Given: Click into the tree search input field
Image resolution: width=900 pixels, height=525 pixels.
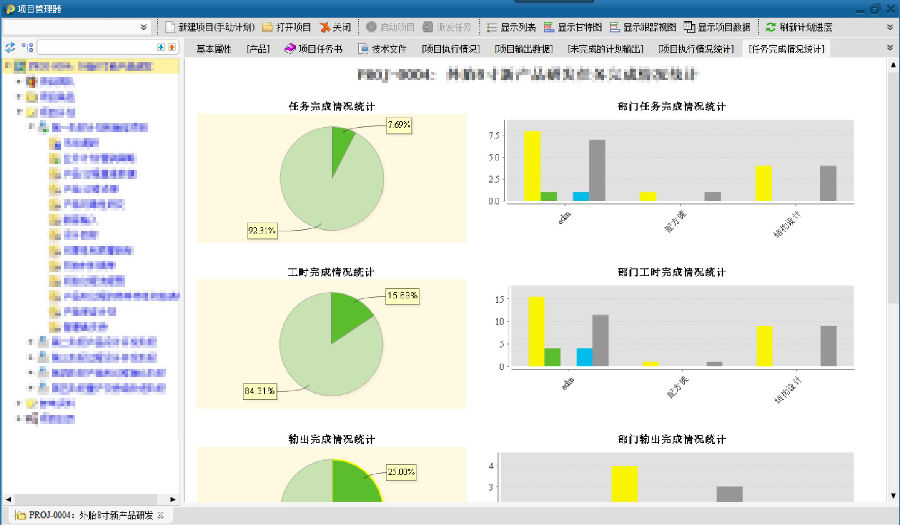Looking at the screenshot, I should pos(96,47).
